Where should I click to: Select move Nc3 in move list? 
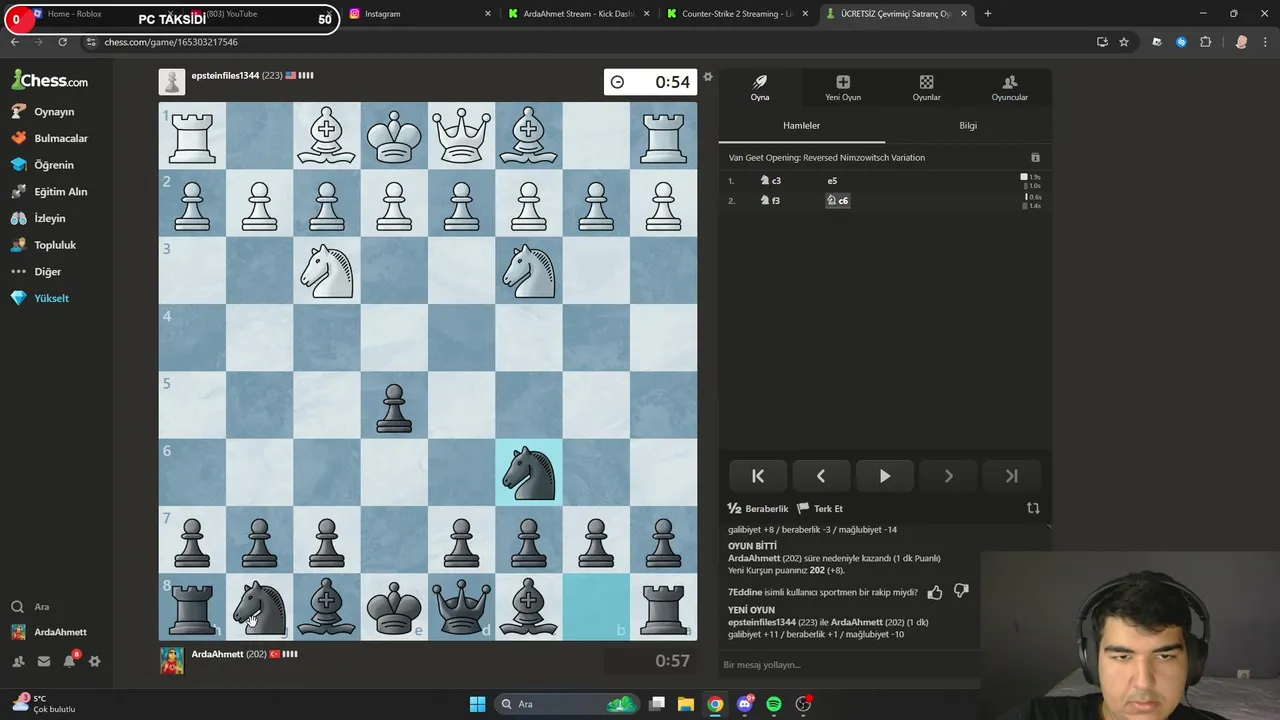pyautogui.click(x=771, y=181)
